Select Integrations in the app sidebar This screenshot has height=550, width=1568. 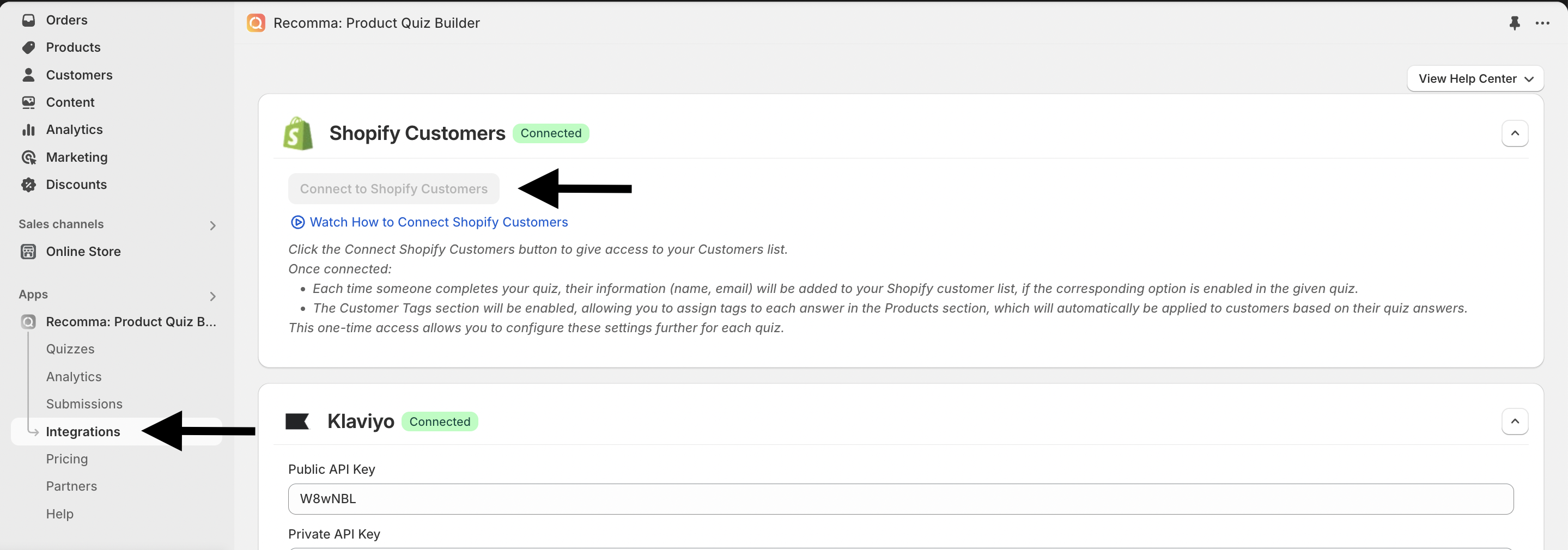pos(83,431)
